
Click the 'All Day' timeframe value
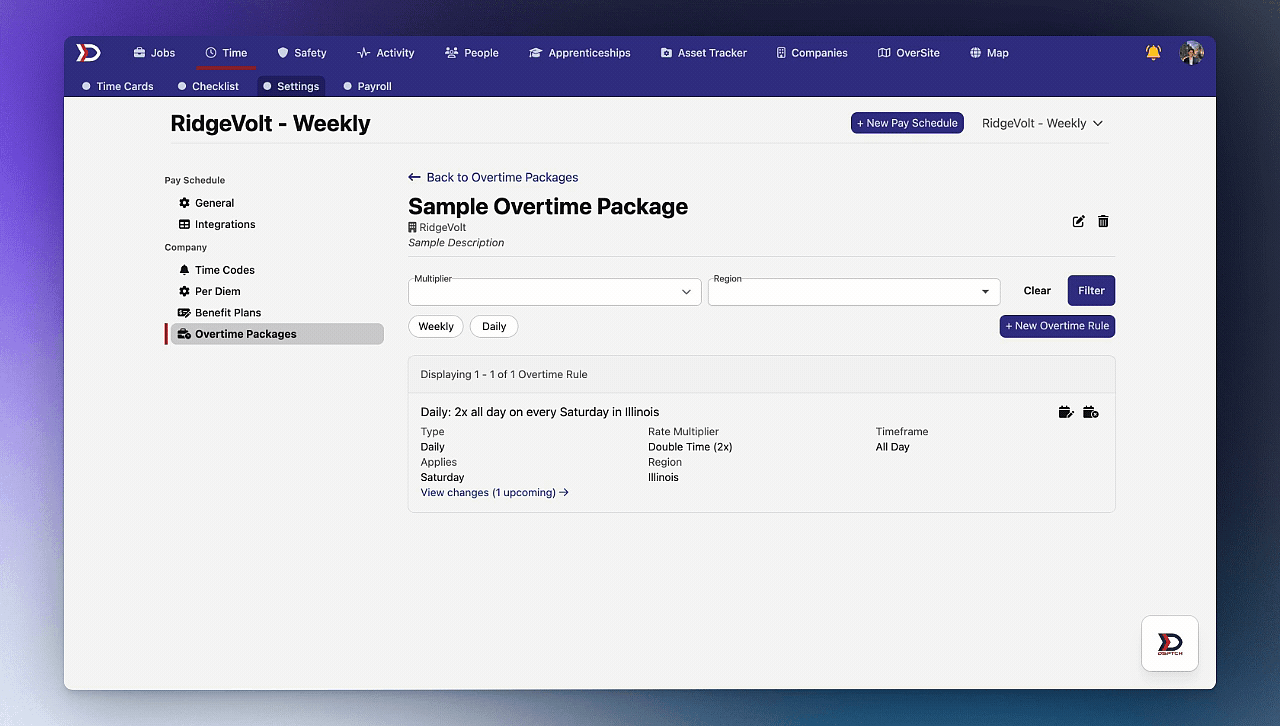893,447
